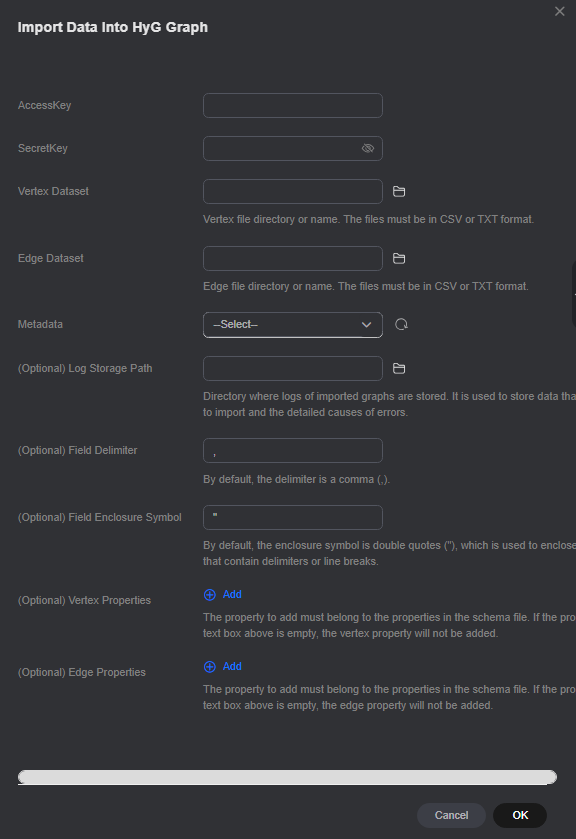Confirm import with OK button
The height and width of the screenshot is (839, 576).
520,815
